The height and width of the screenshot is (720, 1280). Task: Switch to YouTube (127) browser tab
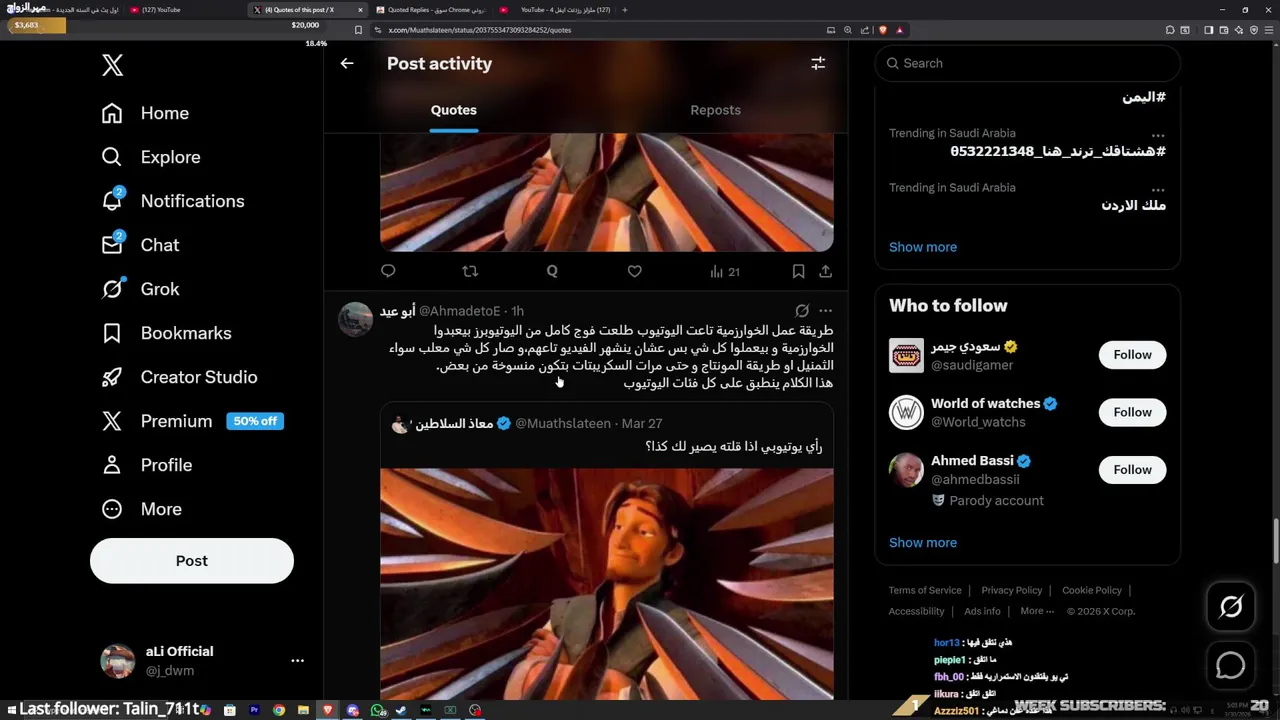click(185, 10)
